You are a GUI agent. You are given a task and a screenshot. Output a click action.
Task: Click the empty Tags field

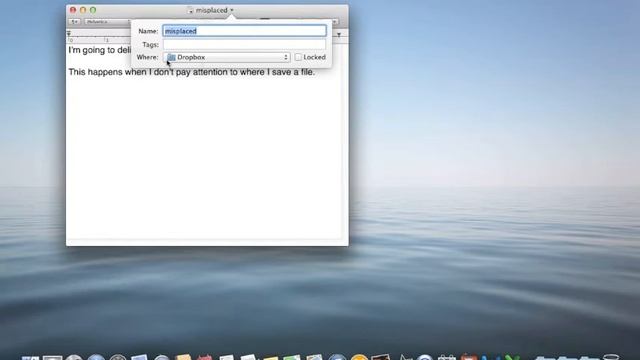(244, 44)
